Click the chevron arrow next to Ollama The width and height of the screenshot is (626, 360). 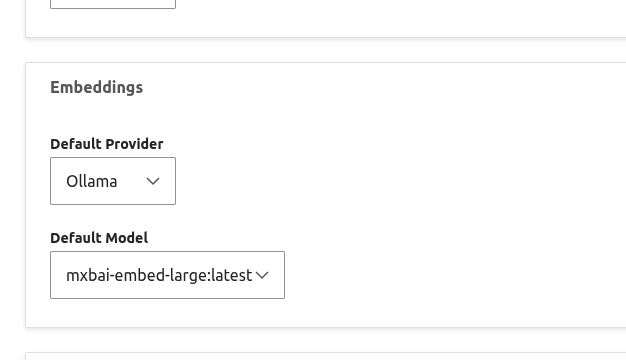coord(153,181)
